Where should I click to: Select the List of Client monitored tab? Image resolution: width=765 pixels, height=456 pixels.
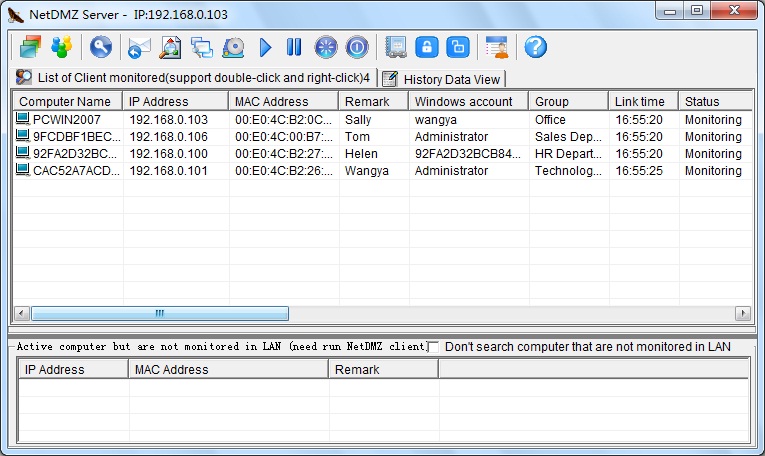(193, 78)
